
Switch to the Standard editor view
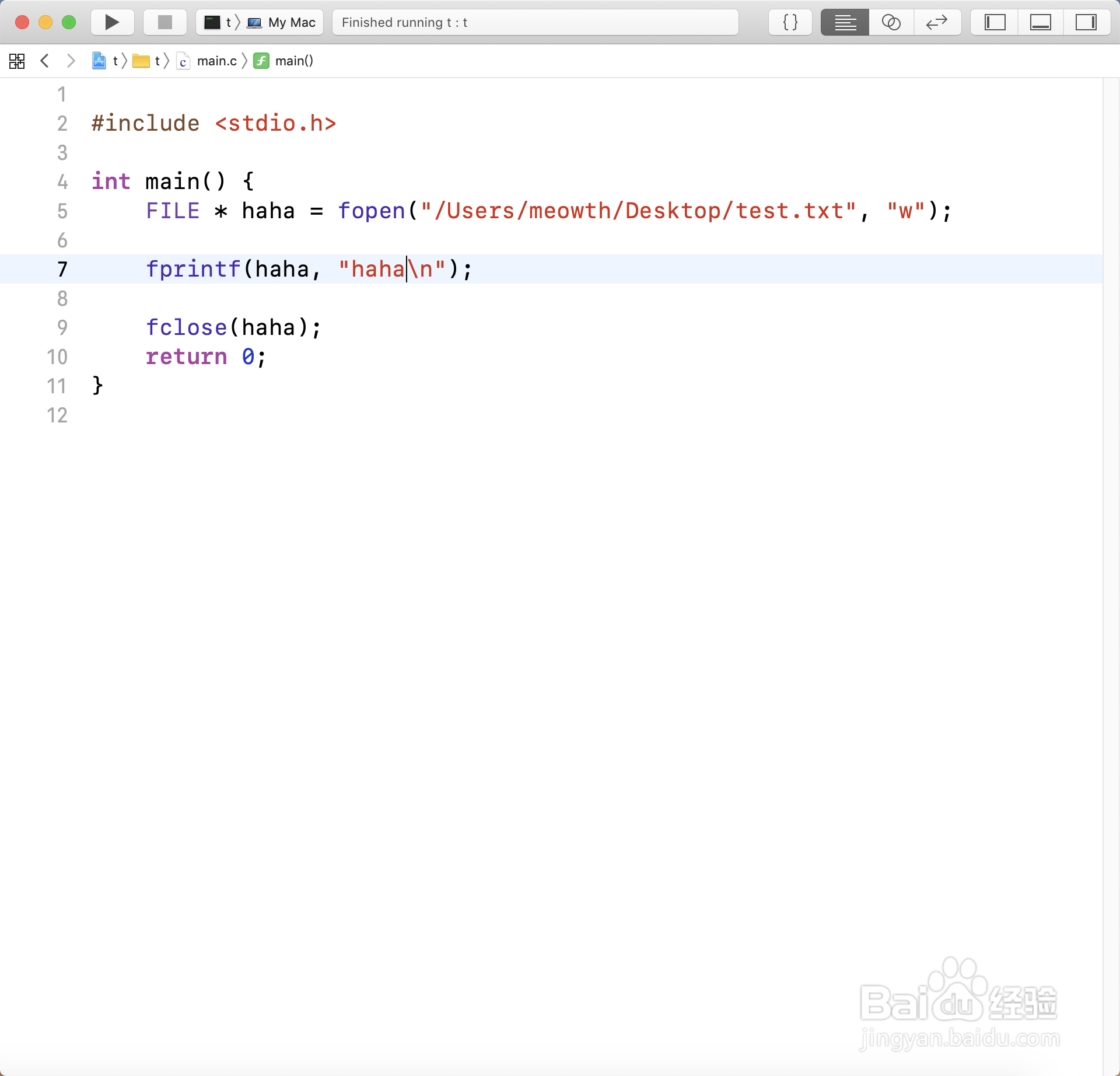(x=845, y=22)
